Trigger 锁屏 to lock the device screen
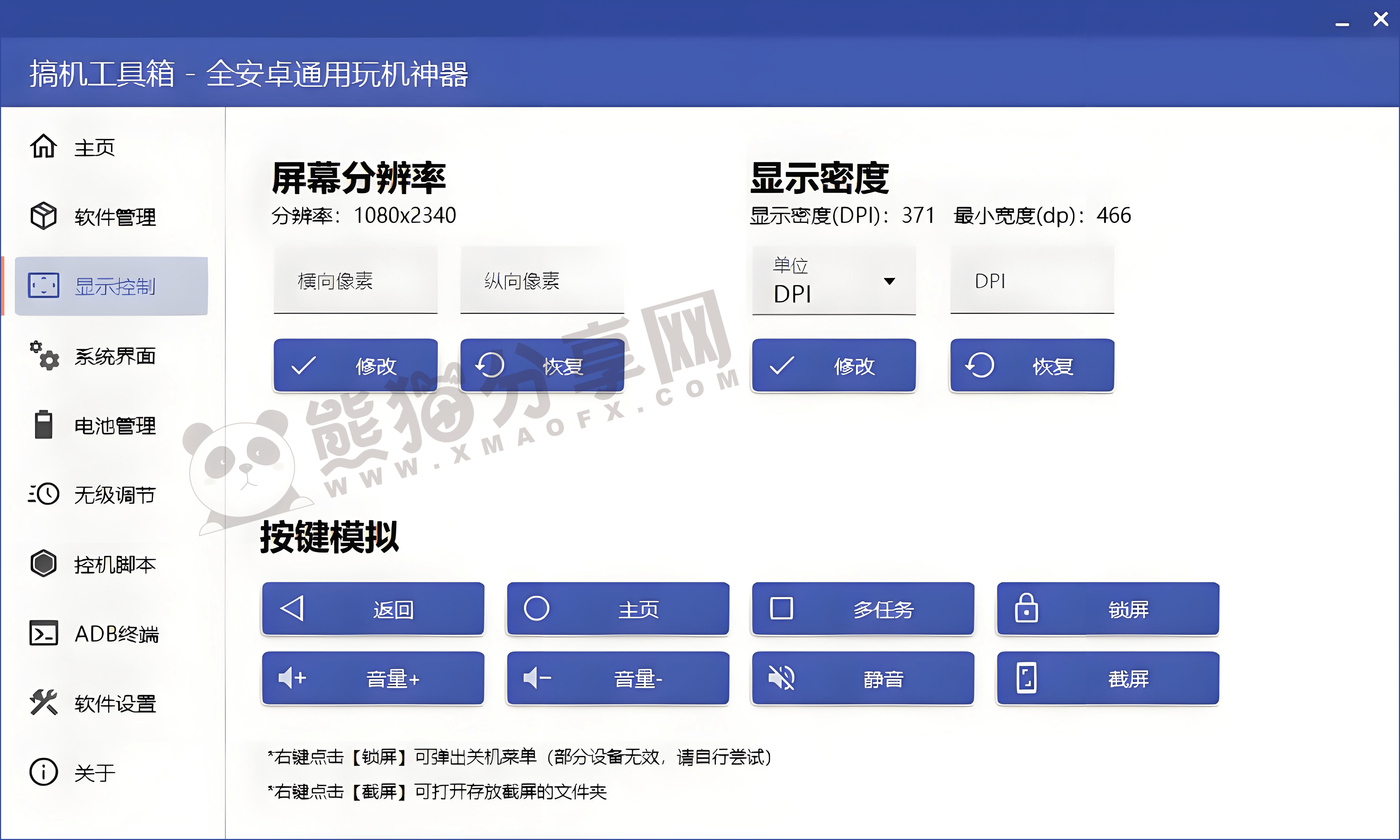The image size is (1400, 840). (1108, 609)
